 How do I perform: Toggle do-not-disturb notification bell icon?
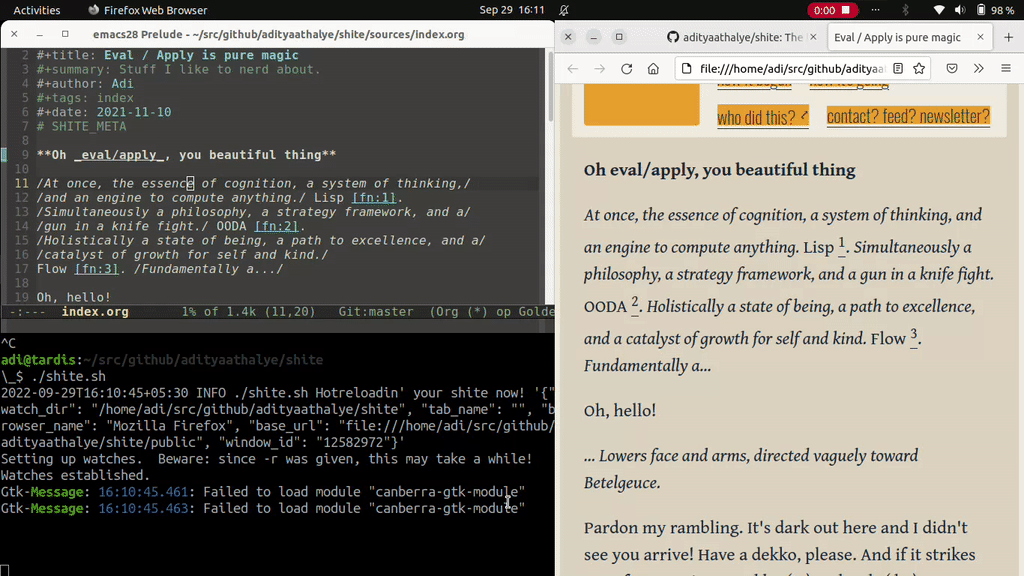coord(564,10)
